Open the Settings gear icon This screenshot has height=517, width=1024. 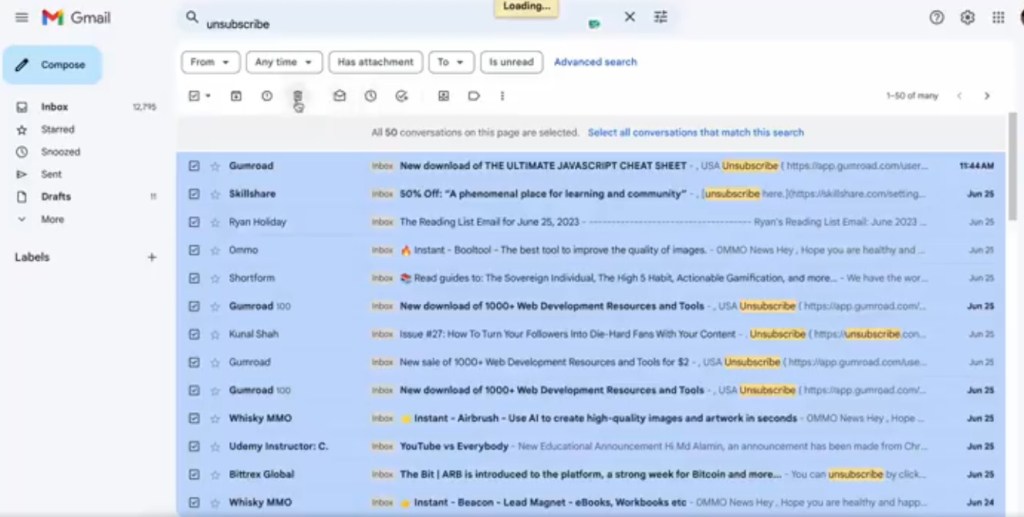pos(967,18)
